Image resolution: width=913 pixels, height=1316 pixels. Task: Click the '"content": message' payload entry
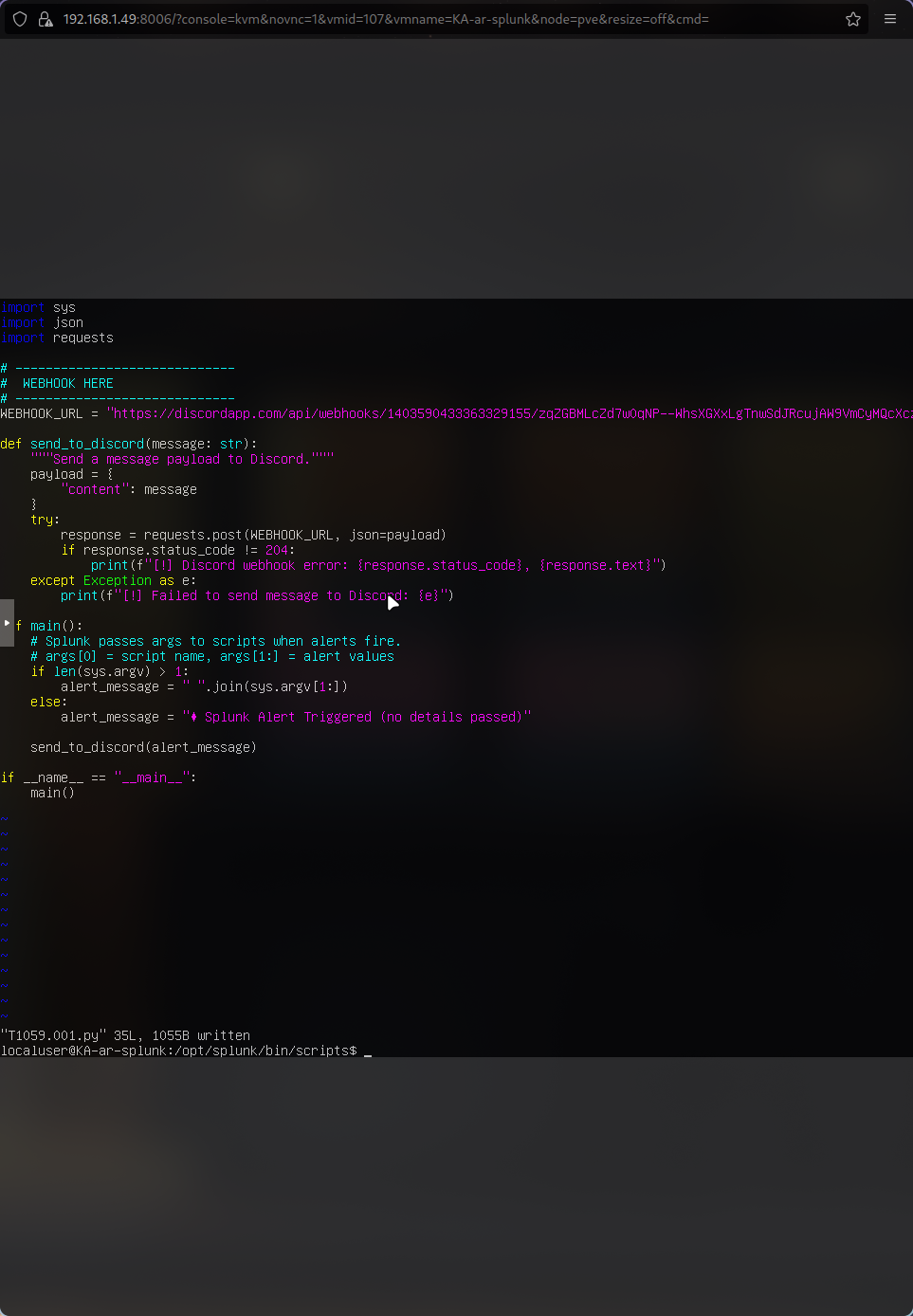click(129, 489)
